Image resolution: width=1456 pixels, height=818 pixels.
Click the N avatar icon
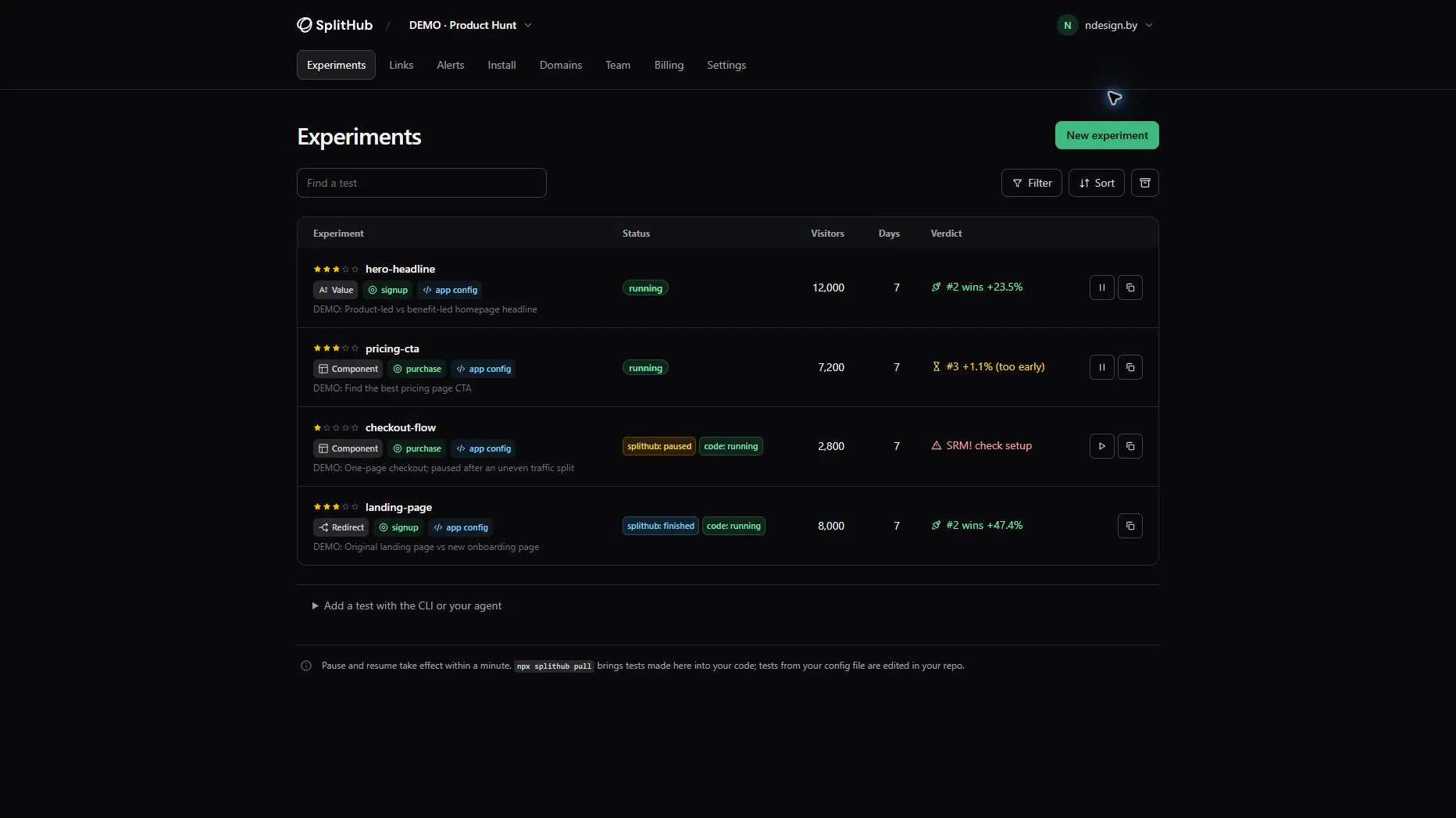click(1067, 25)
